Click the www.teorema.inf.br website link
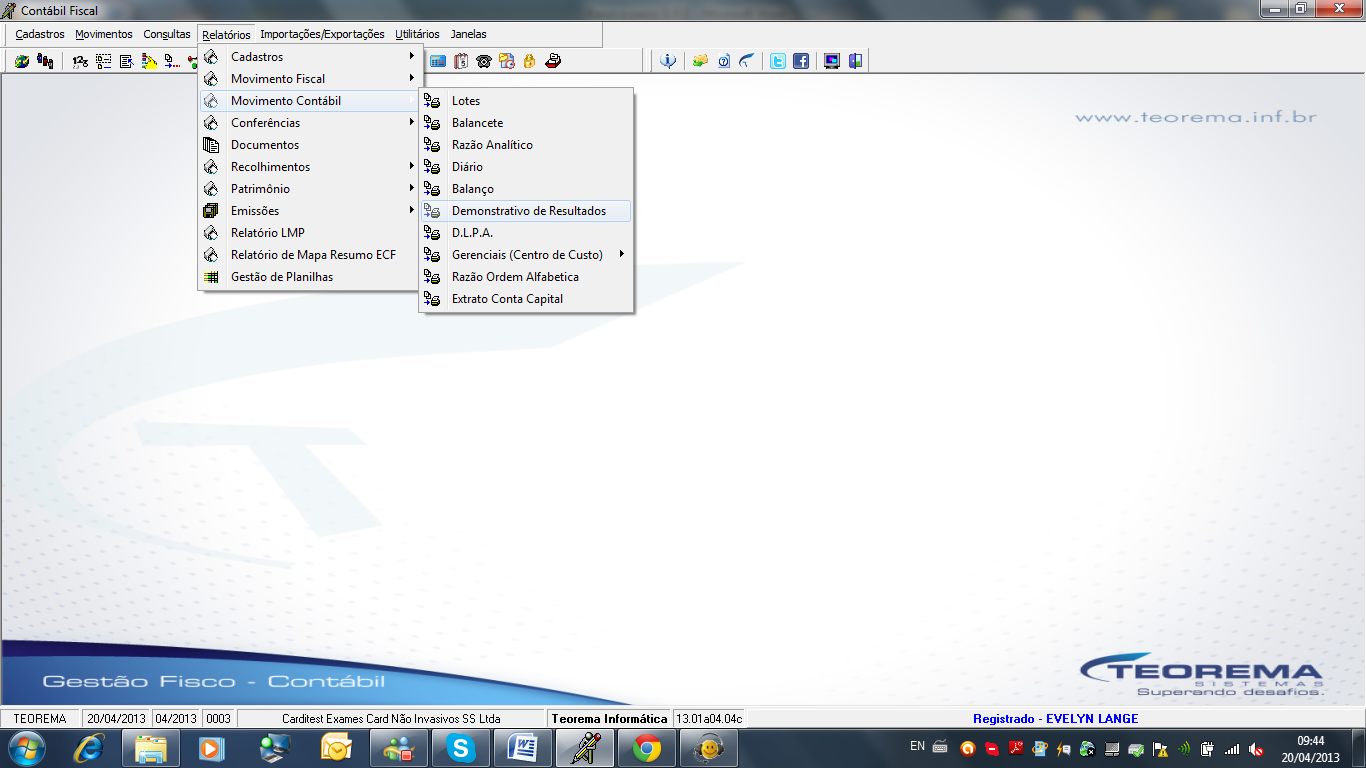The height and width of the screenshot is (768, 1366). (1196, 117)
